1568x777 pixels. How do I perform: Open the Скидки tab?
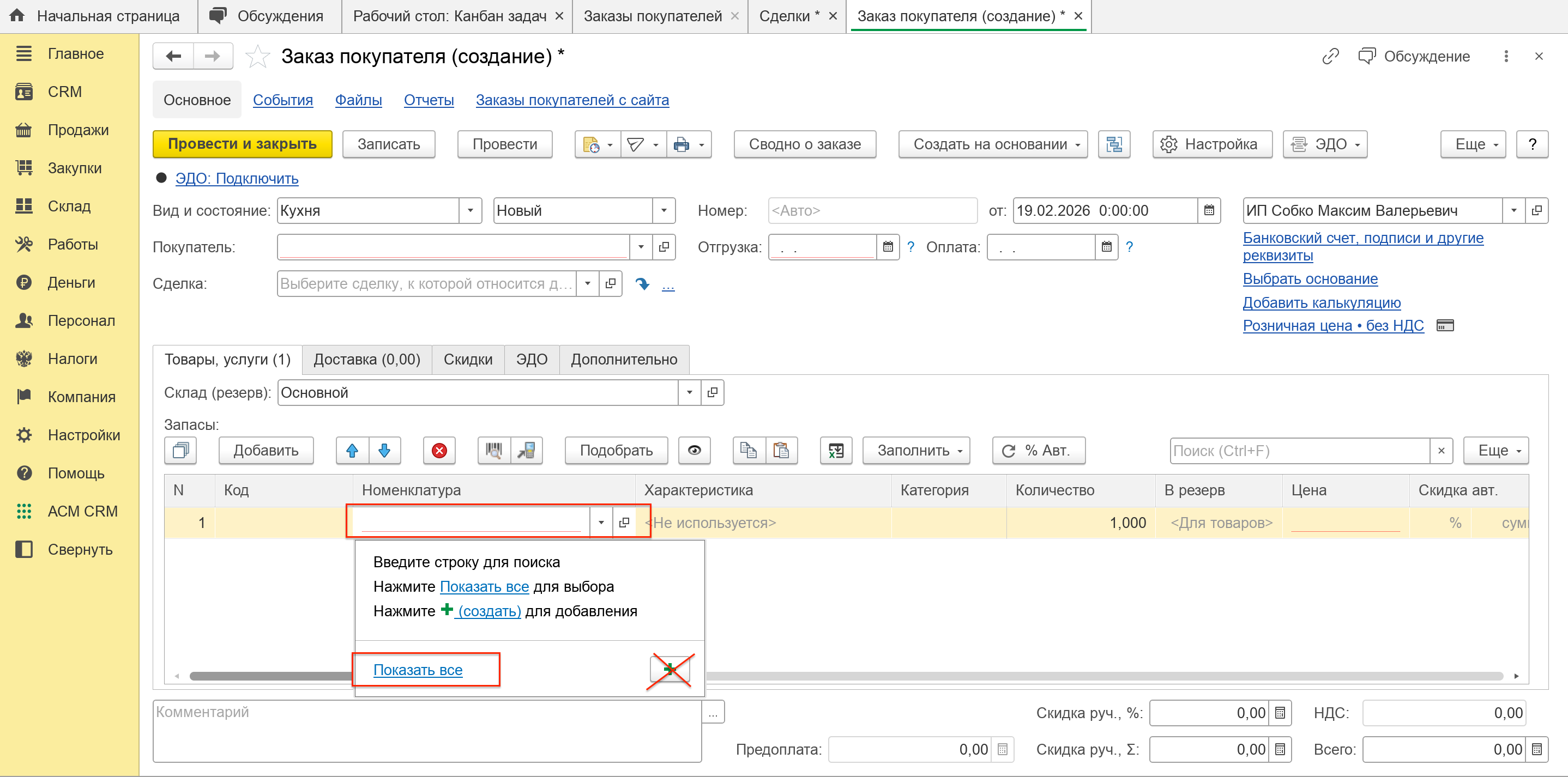pos(467,359)
